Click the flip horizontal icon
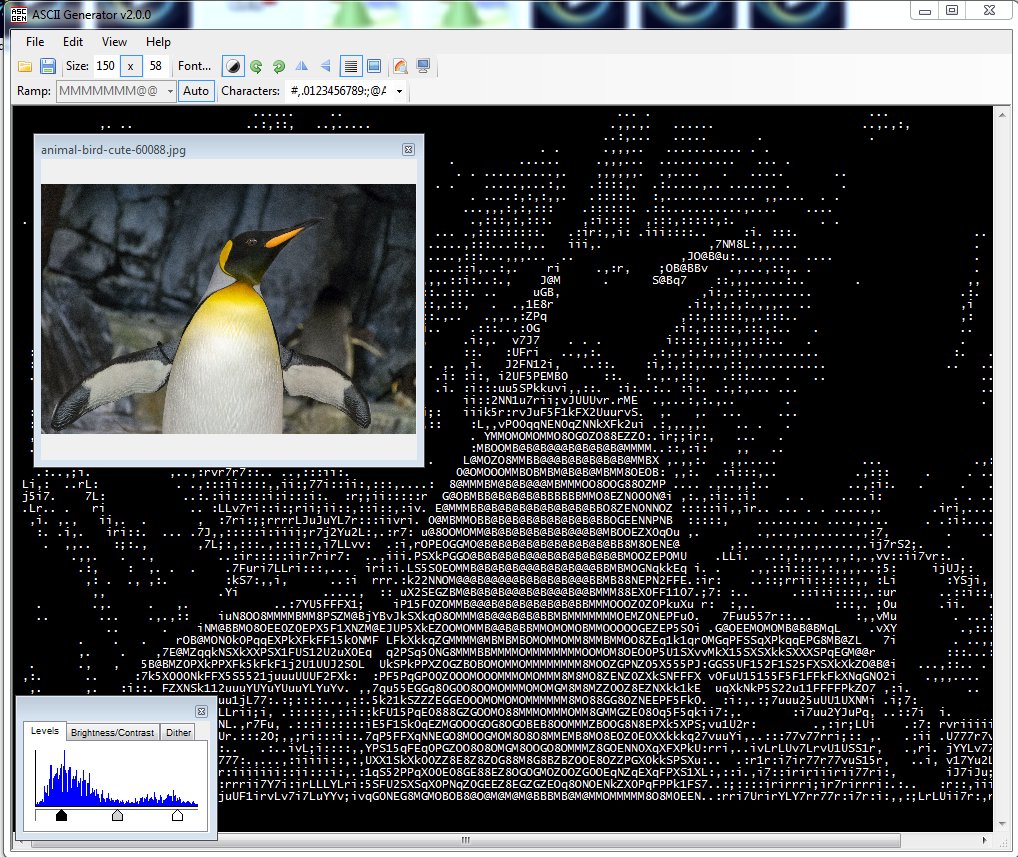Viewport: 1018px width, 857px height. coord(302,66)
